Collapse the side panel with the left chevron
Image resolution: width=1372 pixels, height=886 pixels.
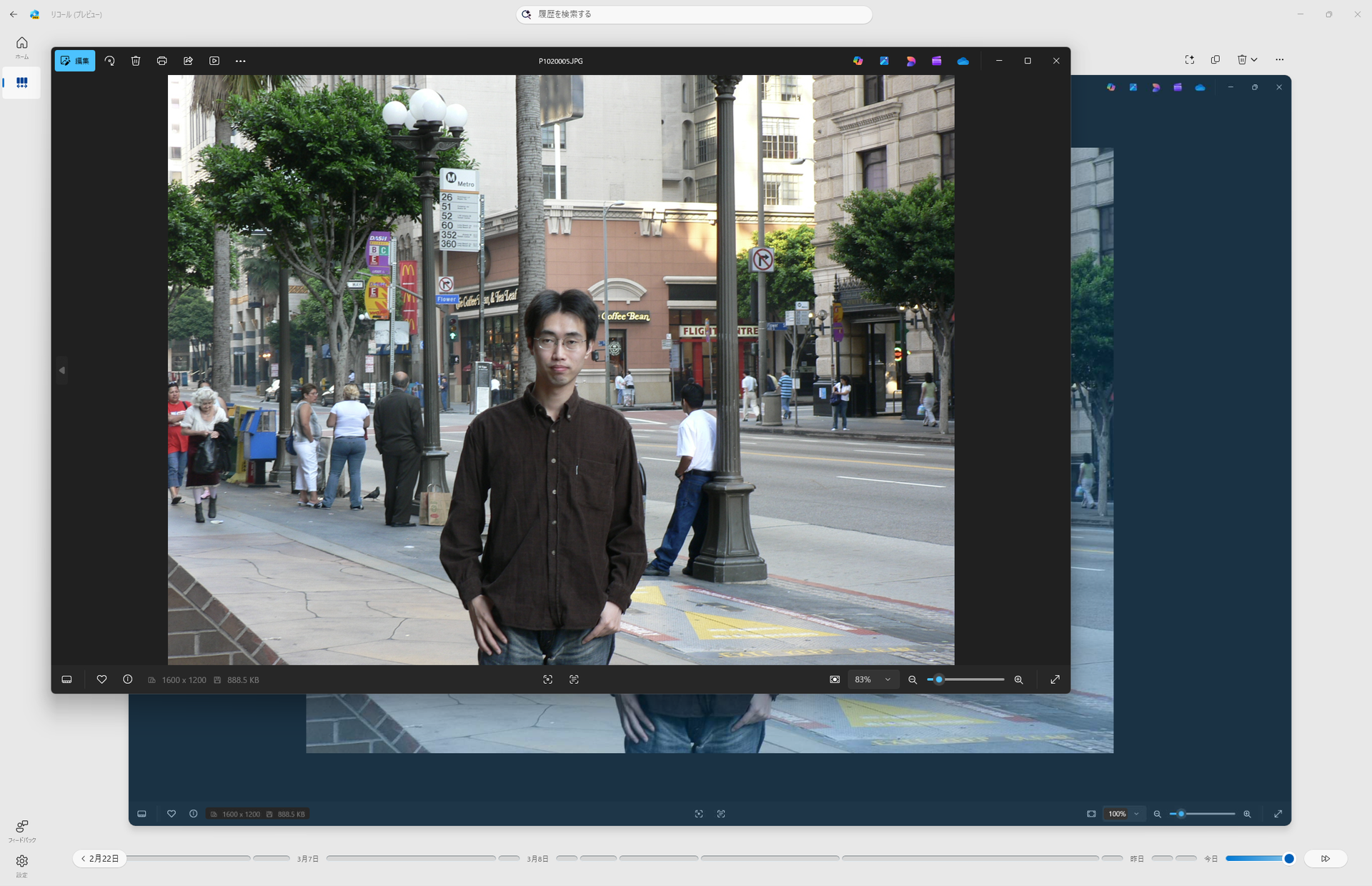[x=62, y=370]
